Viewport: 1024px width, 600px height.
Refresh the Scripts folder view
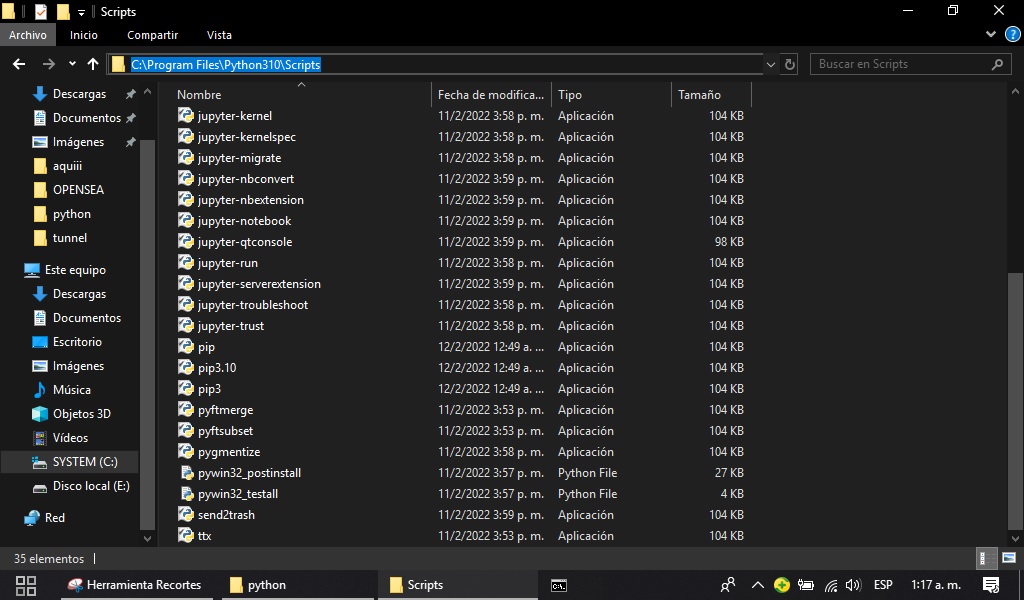pyautogui.click(x=790, y=64)
